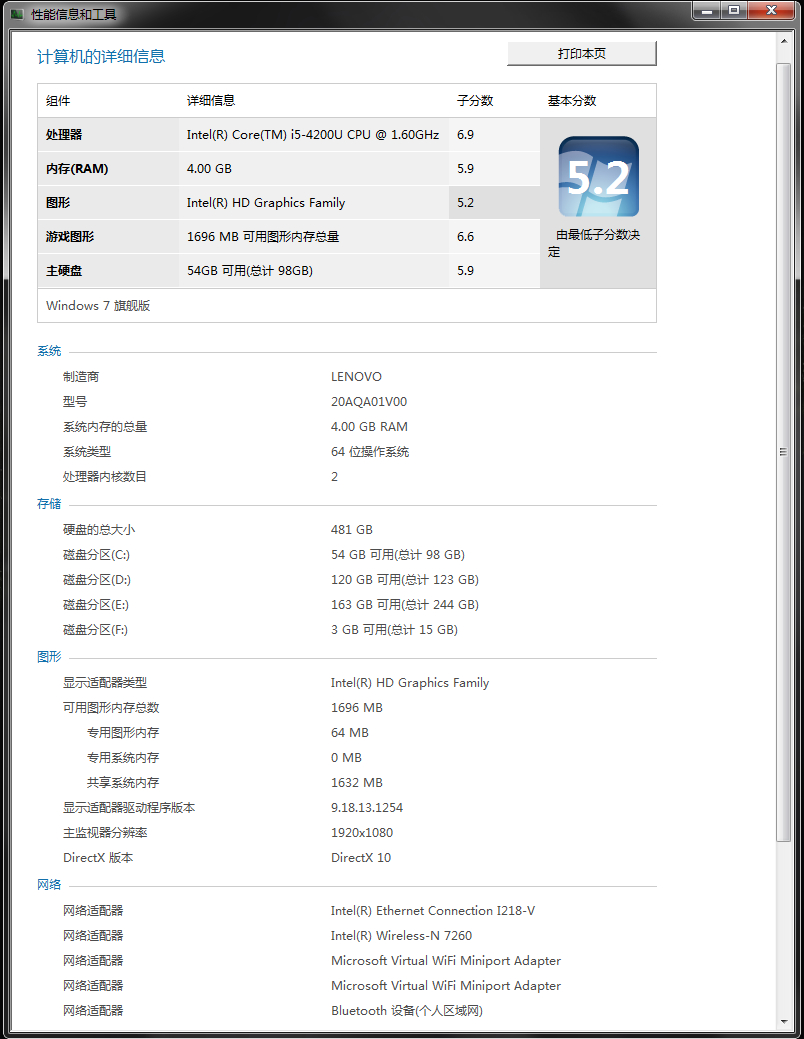Click Intel(R) Wireless-N 7260 adapter text

402,936
